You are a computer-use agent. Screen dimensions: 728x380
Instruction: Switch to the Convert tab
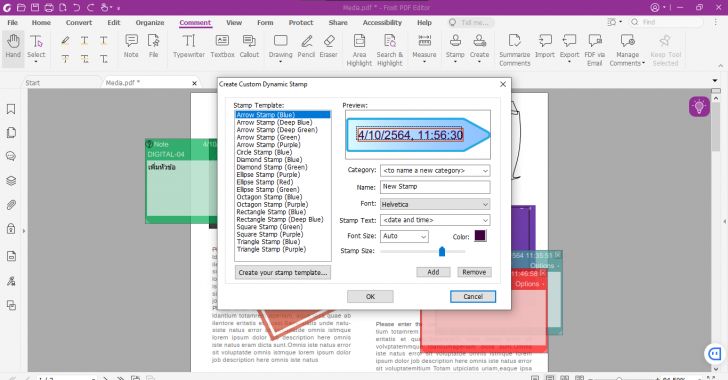[x=79, y=22]
